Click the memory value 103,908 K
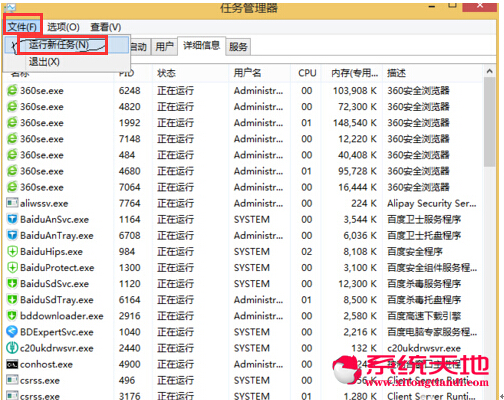This screenshot has width=504, height=400. coord(355,90)
